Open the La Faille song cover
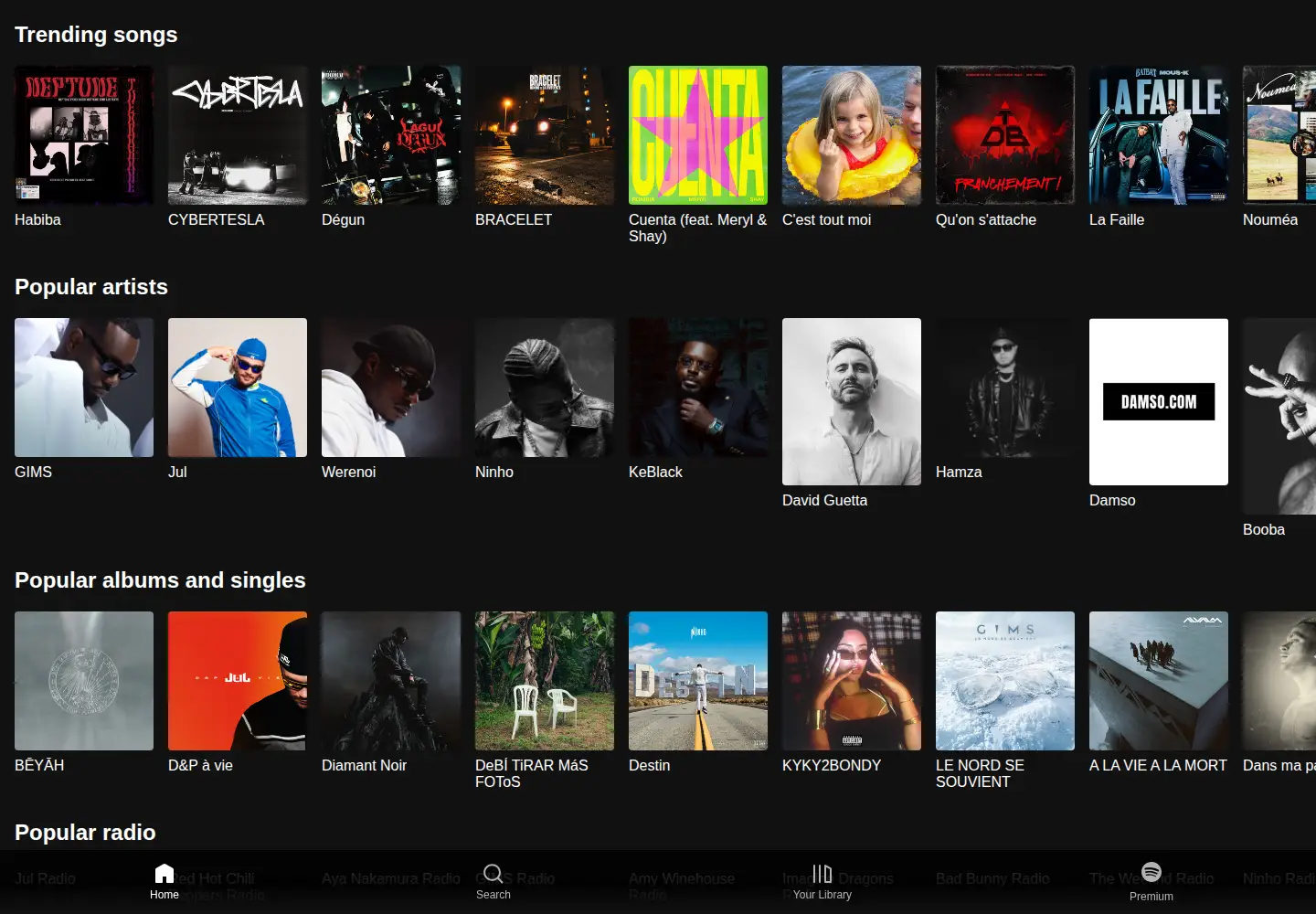Image resolution: width=1316 pixels, height=914 pixels. pyautogui.click(x=1159, y=135)
